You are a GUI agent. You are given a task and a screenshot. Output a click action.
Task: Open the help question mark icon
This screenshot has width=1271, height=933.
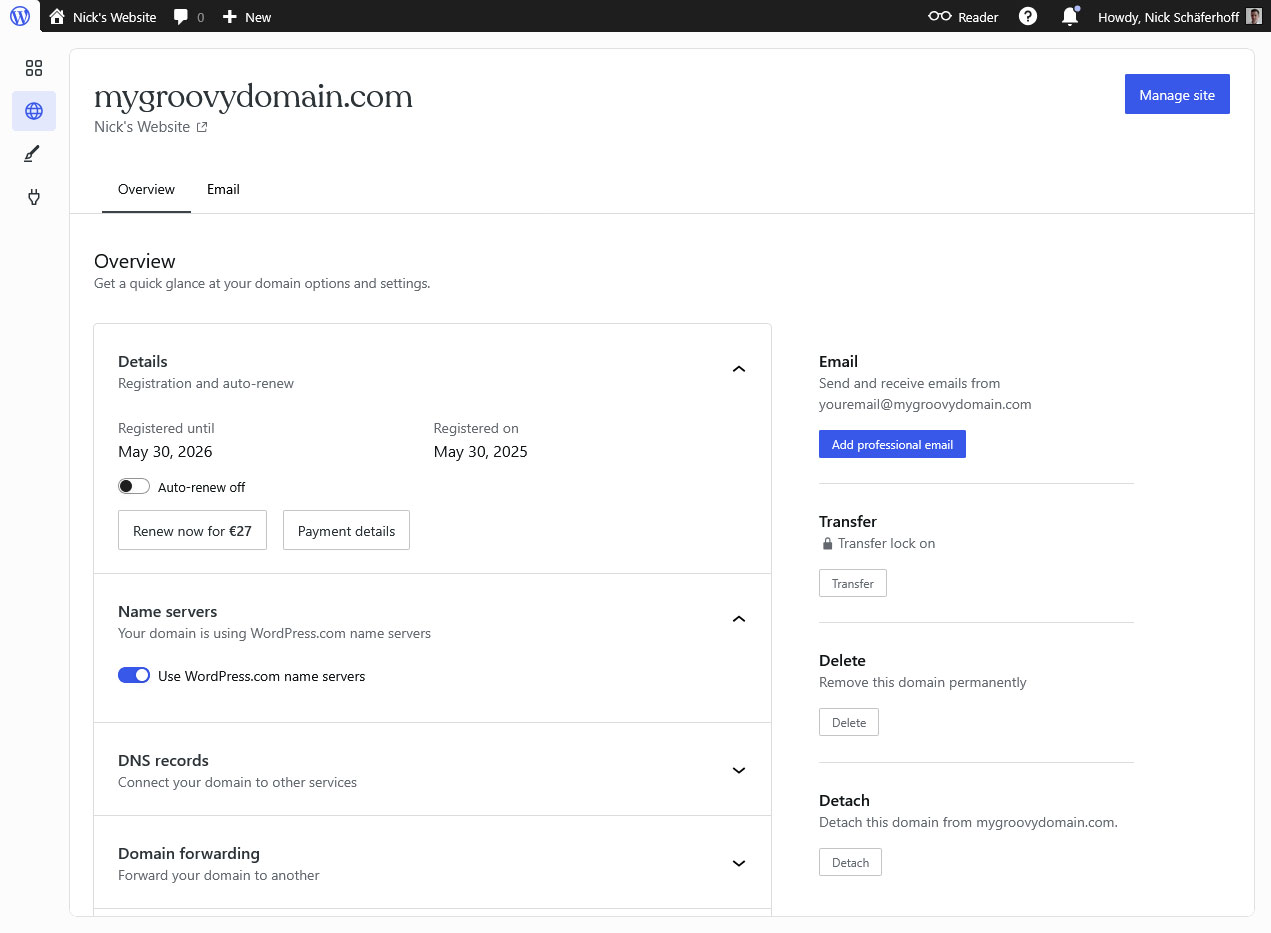click(1027, 17)
